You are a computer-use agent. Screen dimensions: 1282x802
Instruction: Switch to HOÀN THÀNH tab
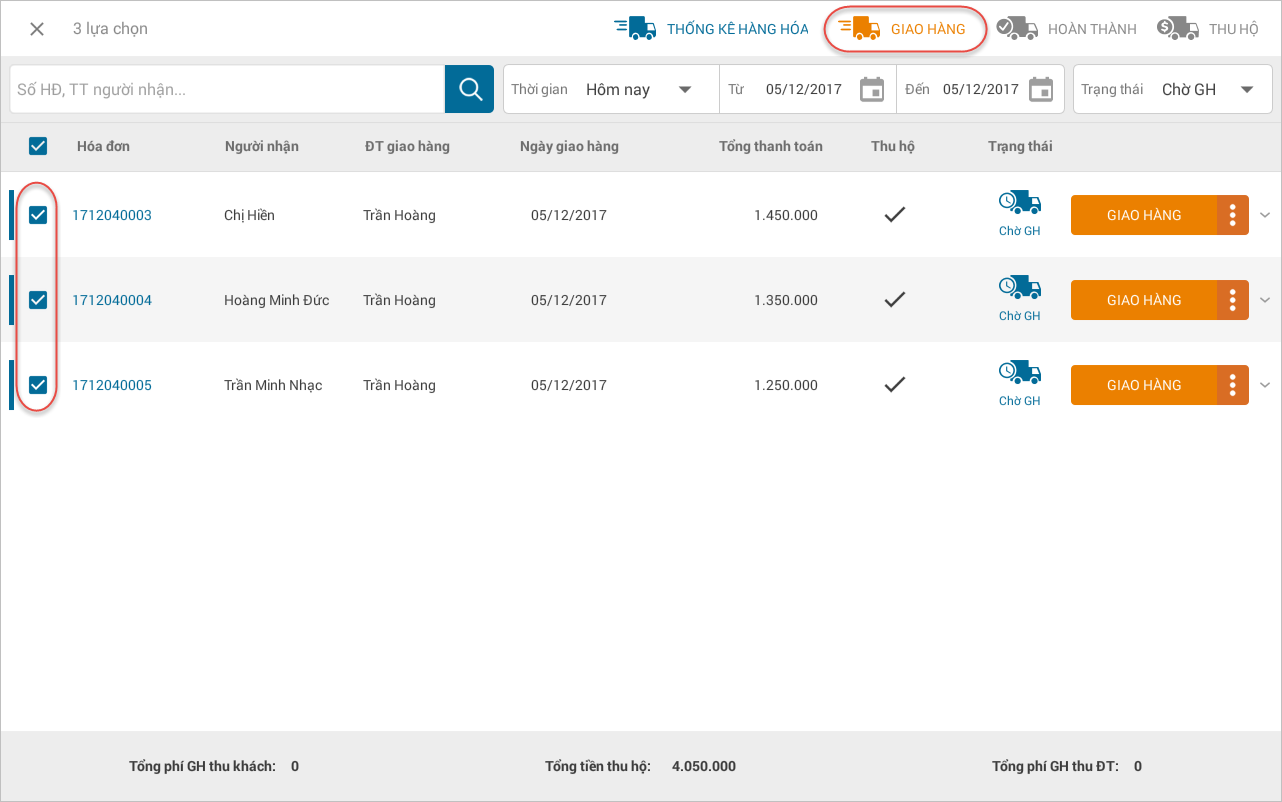click(1067, 29)
